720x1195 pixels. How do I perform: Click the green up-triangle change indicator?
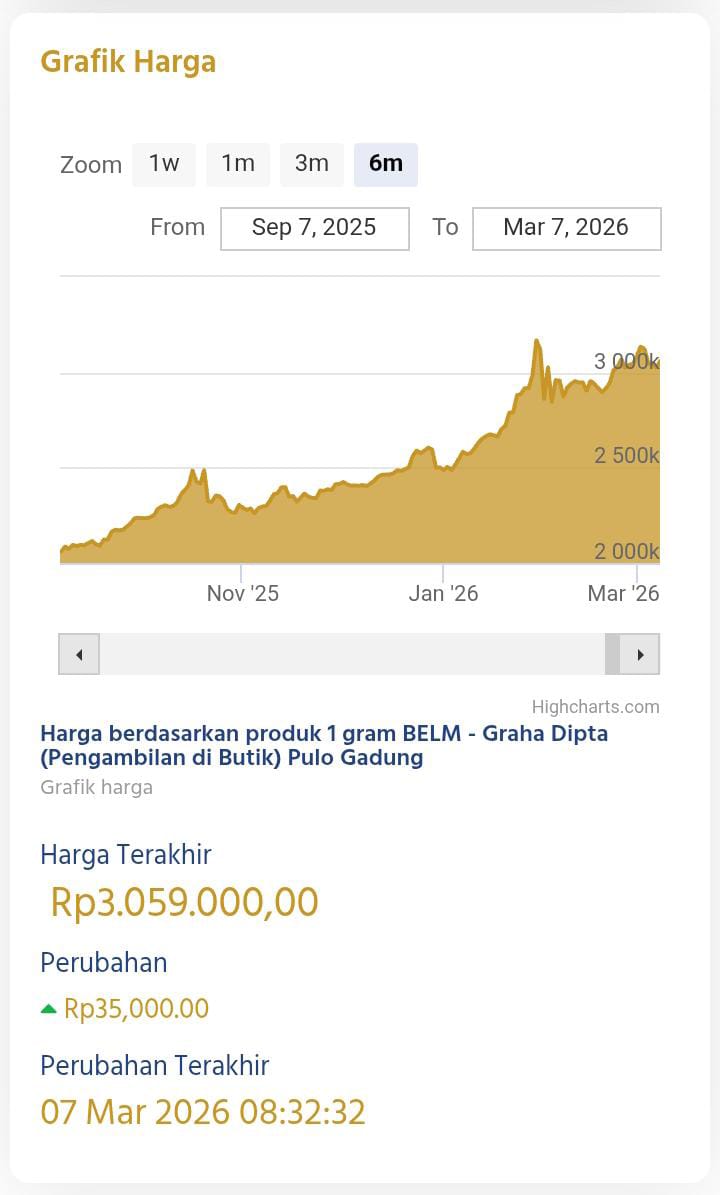pyautogui.click(x=48, y=1009)
